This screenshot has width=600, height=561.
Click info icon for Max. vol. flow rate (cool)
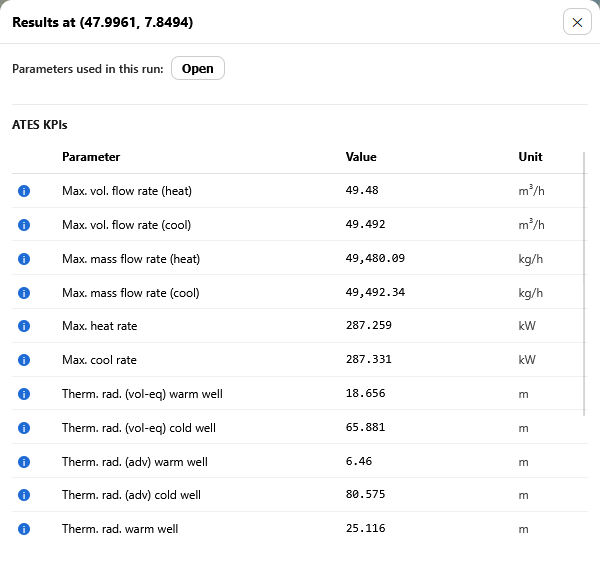coord(24,225)
